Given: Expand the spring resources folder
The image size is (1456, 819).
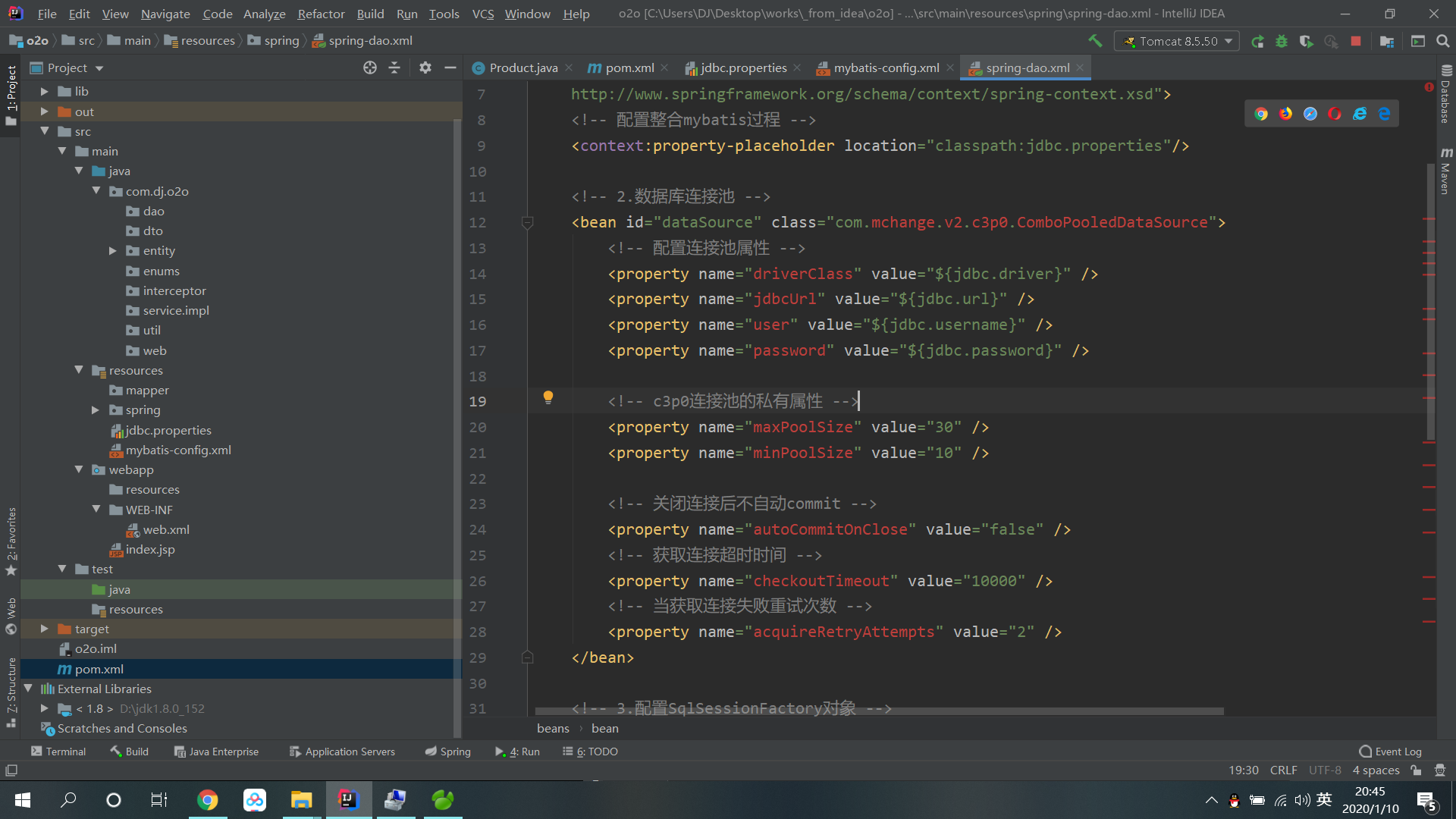Looking at the screenshot, I should point(96,409).
